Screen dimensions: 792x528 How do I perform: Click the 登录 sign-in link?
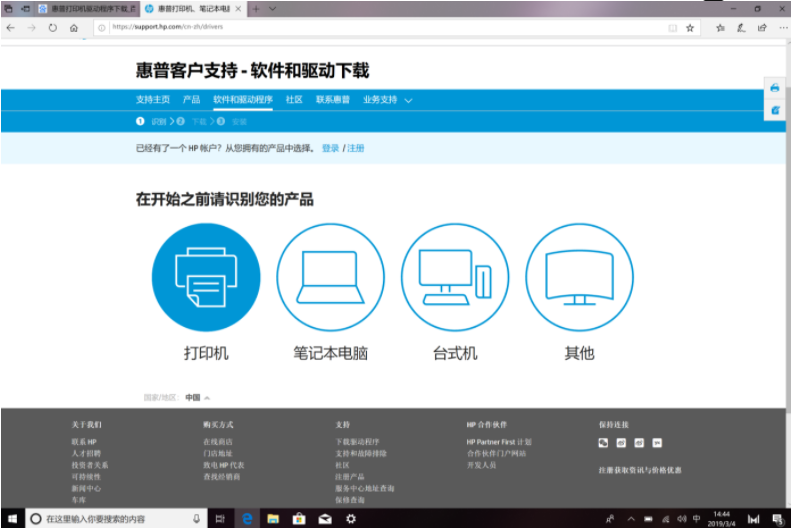click(330, 148)
